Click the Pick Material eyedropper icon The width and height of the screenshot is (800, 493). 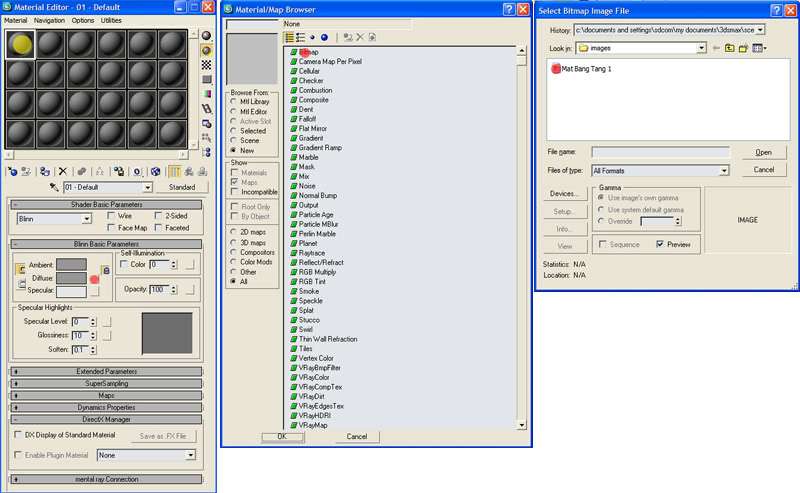(54, 187)
